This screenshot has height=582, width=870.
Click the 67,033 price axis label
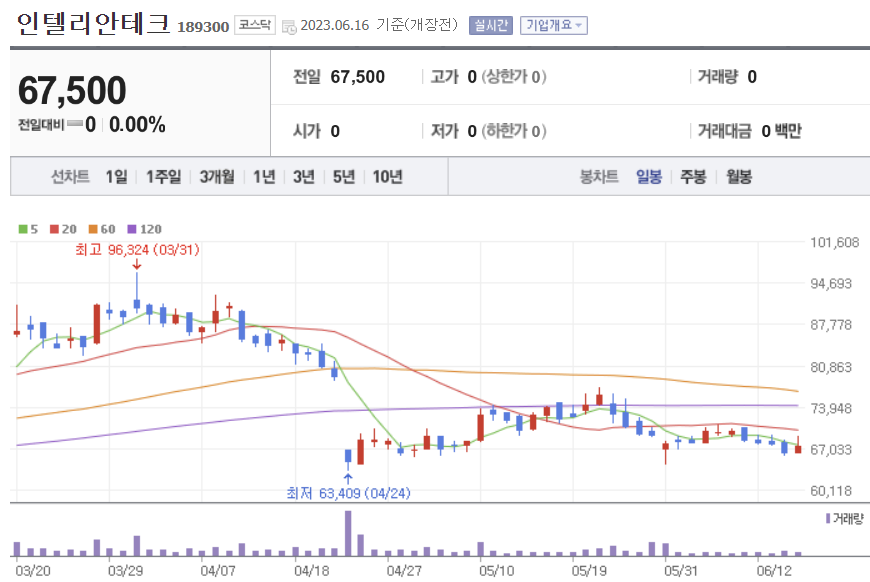pos(831,449)
